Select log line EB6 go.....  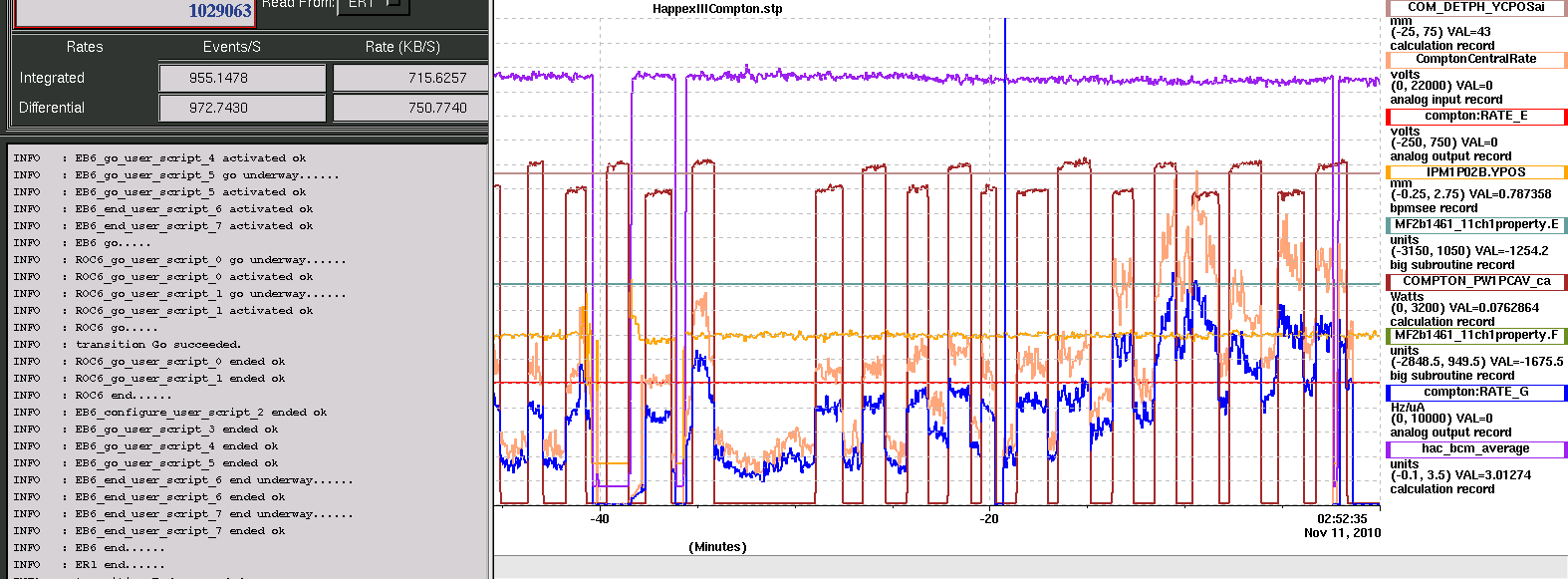pyautogui.click(x=82, y=242)
